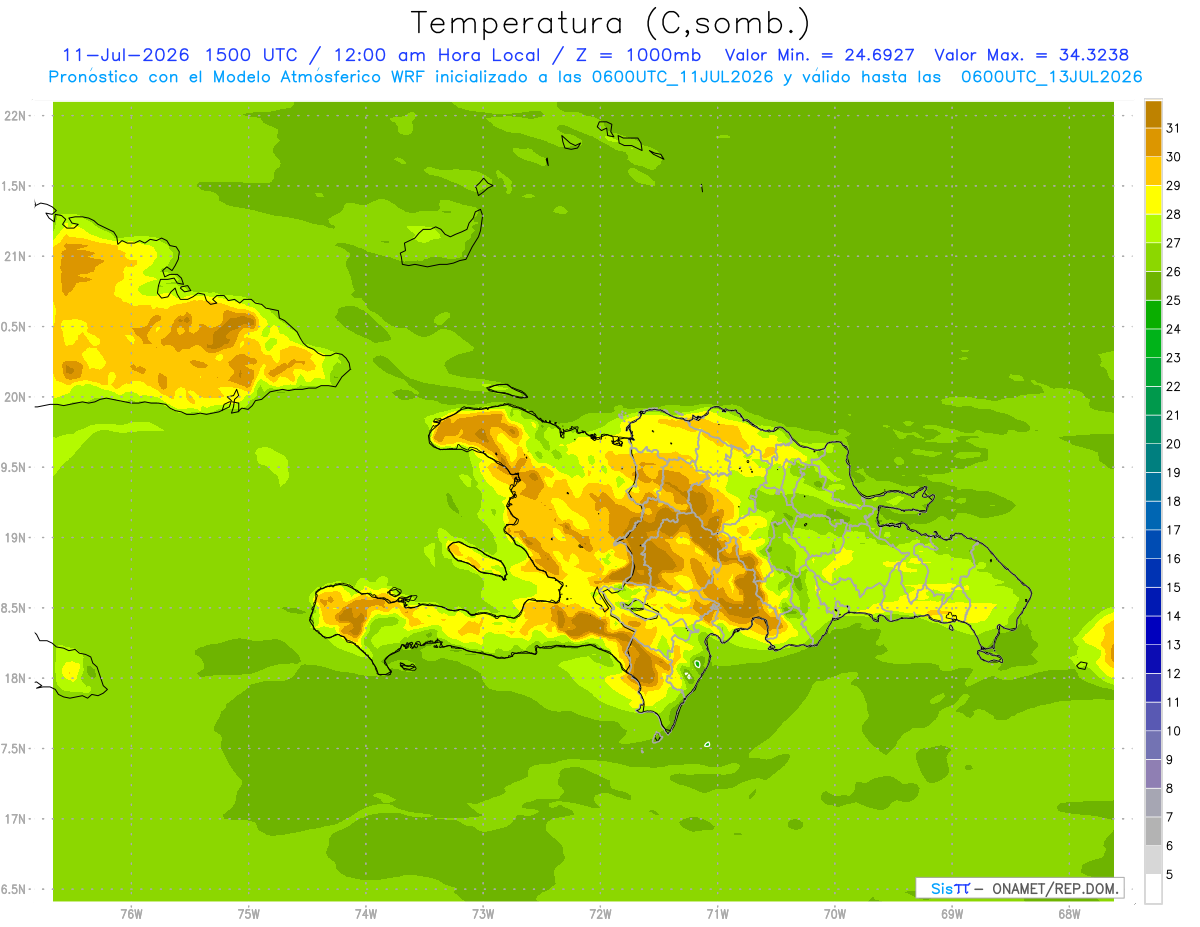Image resolution: width=1200 pixels, height=927 pixels.
Task: Click the gray swatch between 6 and 7
Action: (1153, 831)
